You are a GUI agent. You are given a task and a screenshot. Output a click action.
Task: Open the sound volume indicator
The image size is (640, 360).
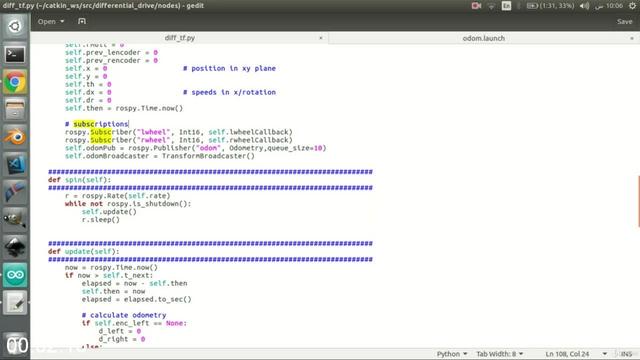click(x=584, y=6)
